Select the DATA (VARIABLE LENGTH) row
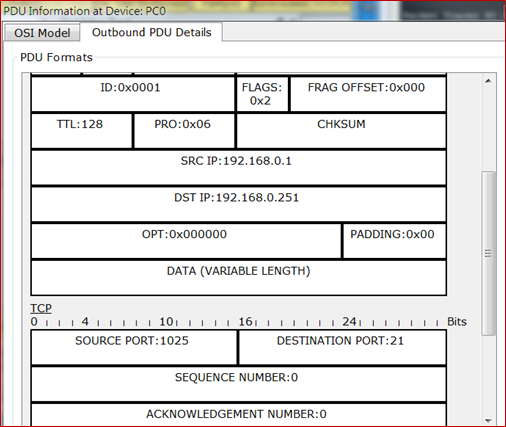506x427 pixels. click(239, 278)
